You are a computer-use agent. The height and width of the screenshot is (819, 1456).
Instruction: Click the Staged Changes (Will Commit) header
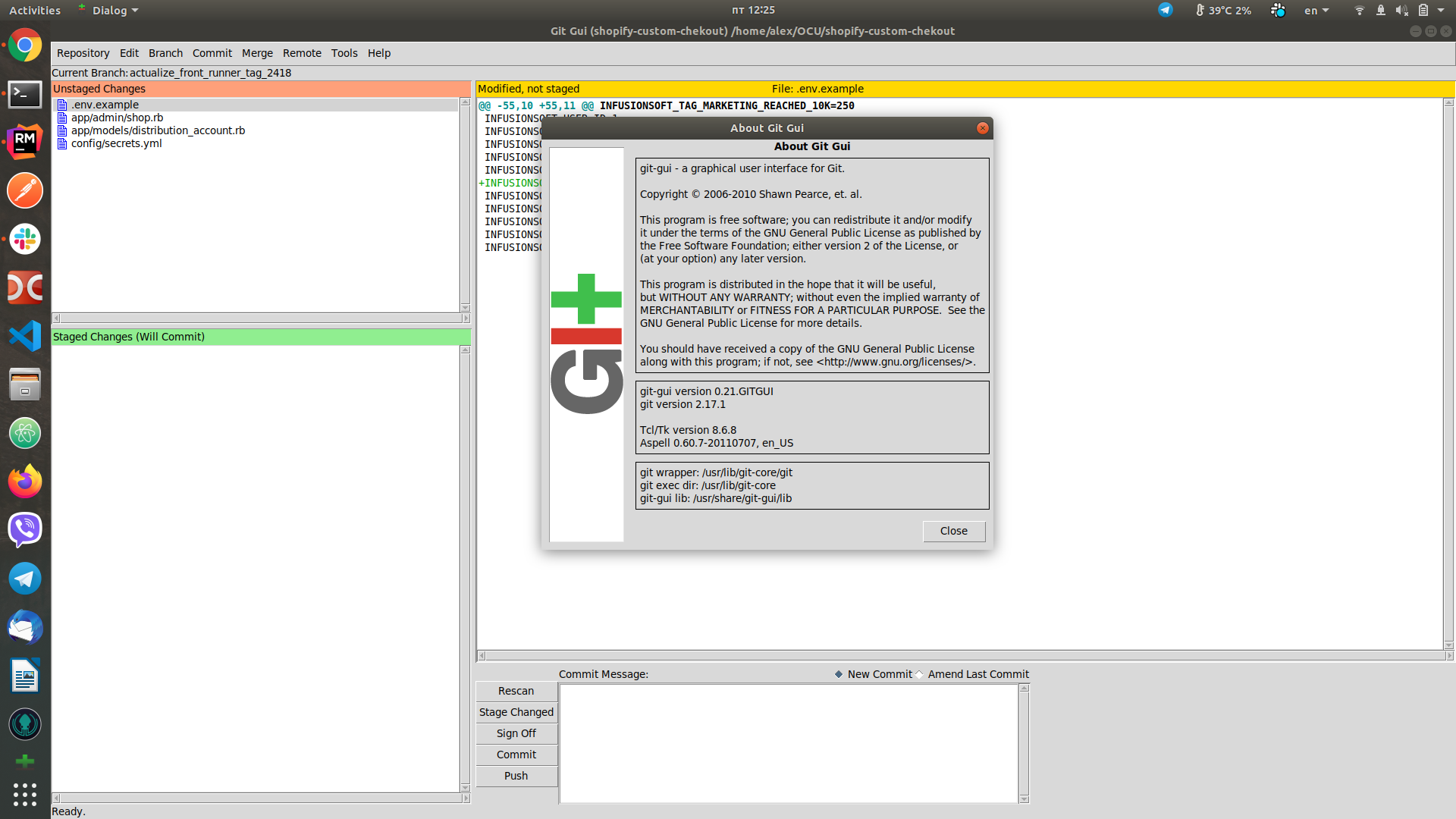(261, 337)
